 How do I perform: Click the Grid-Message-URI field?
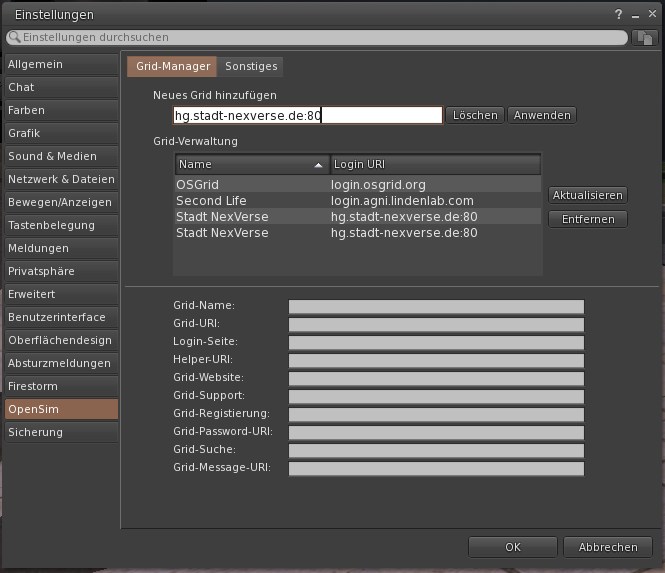[436, 468]
